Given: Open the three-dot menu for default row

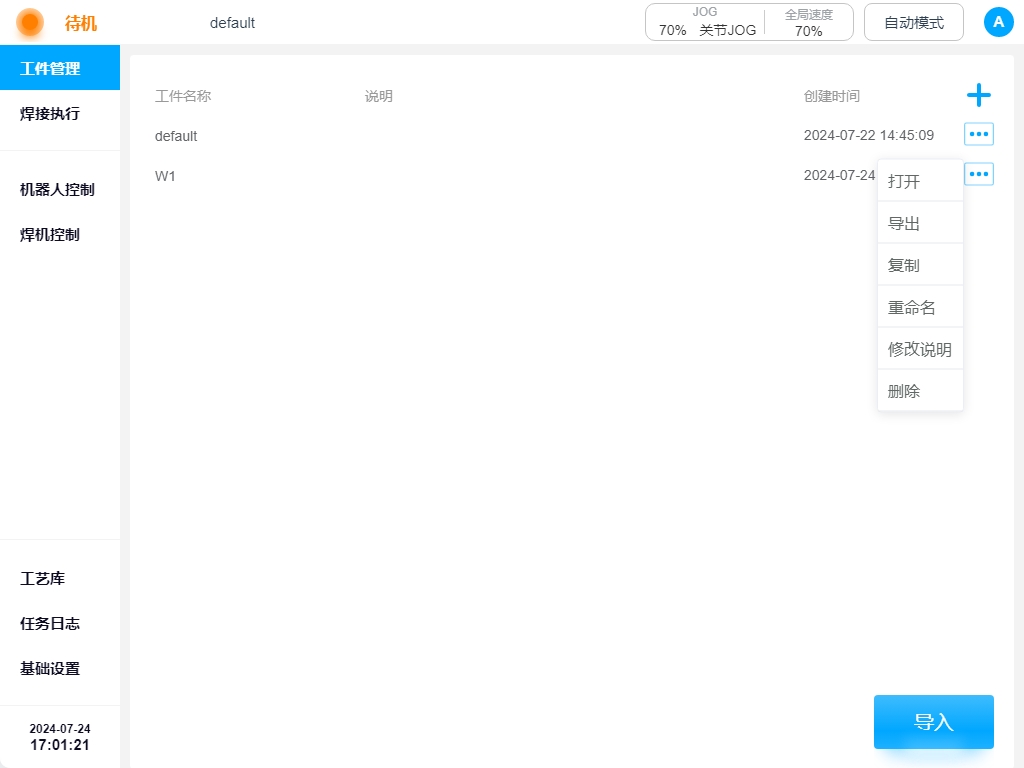Looking at the screenshot, I should click(978, 134).
